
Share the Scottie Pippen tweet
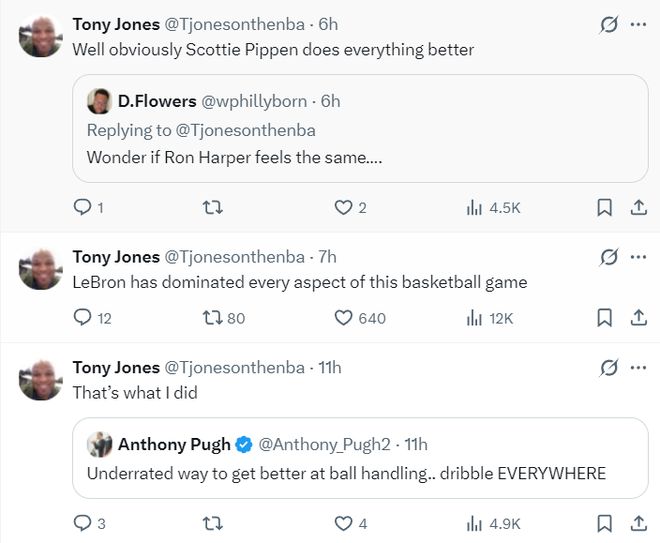(638, 208)
